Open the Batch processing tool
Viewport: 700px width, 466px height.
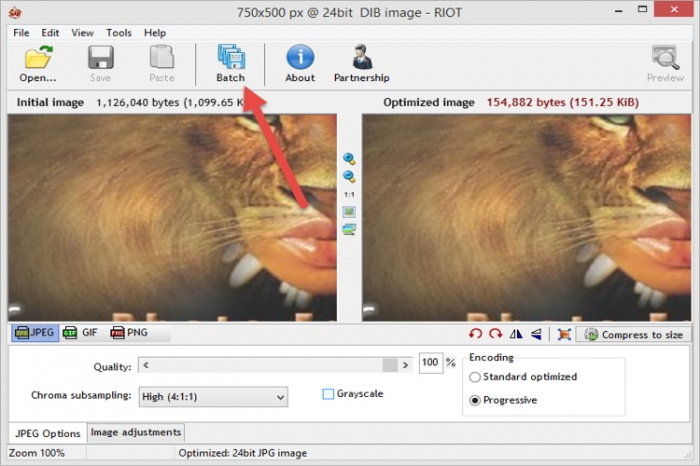(230, 63)
